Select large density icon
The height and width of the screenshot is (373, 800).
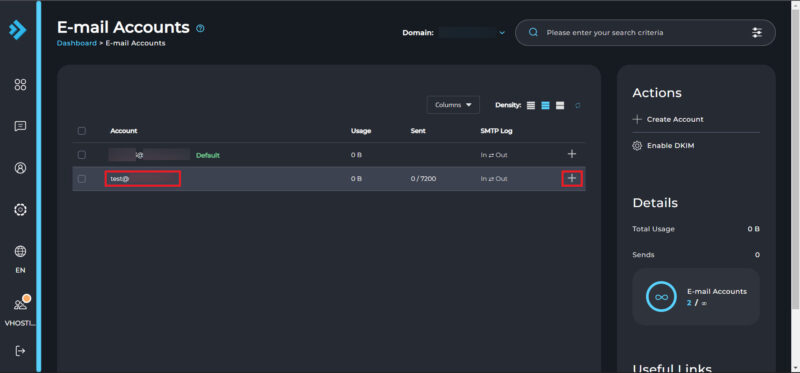[x=560, y=105]
